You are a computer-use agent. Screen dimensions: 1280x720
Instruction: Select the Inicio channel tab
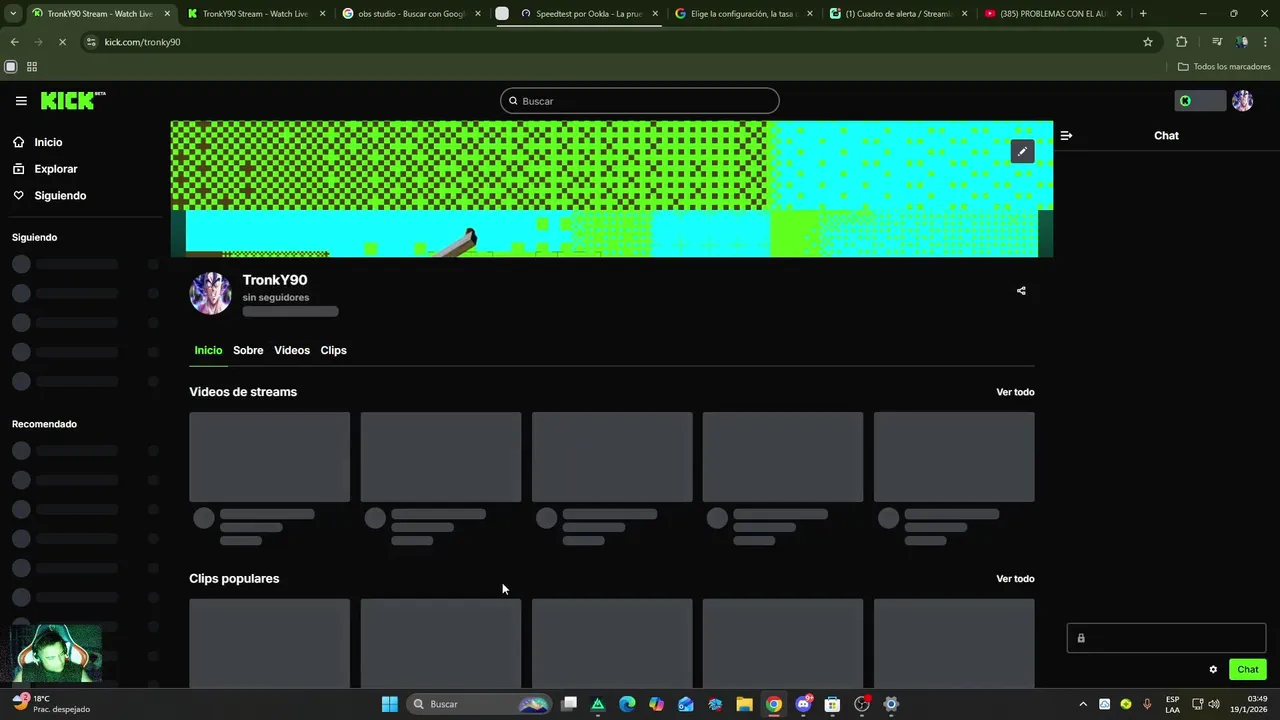208,350
